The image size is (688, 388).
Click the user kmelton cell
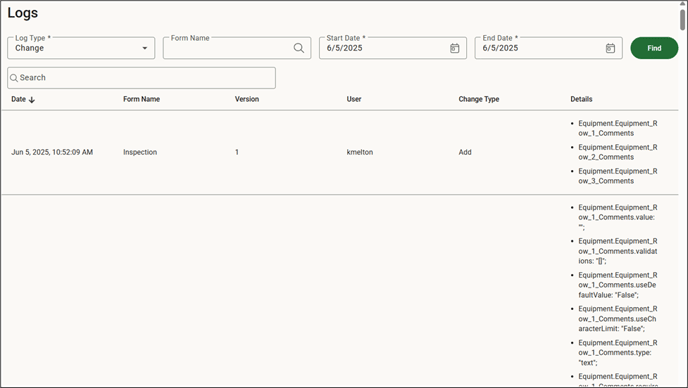tap(360, 152)
